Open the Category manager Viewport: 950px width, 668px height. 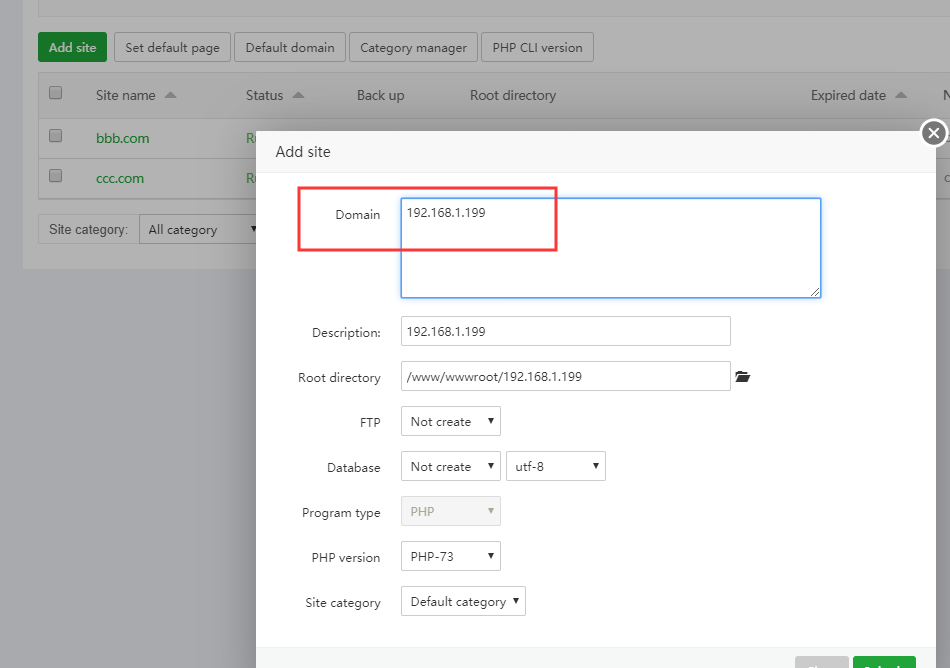(413, 47)
